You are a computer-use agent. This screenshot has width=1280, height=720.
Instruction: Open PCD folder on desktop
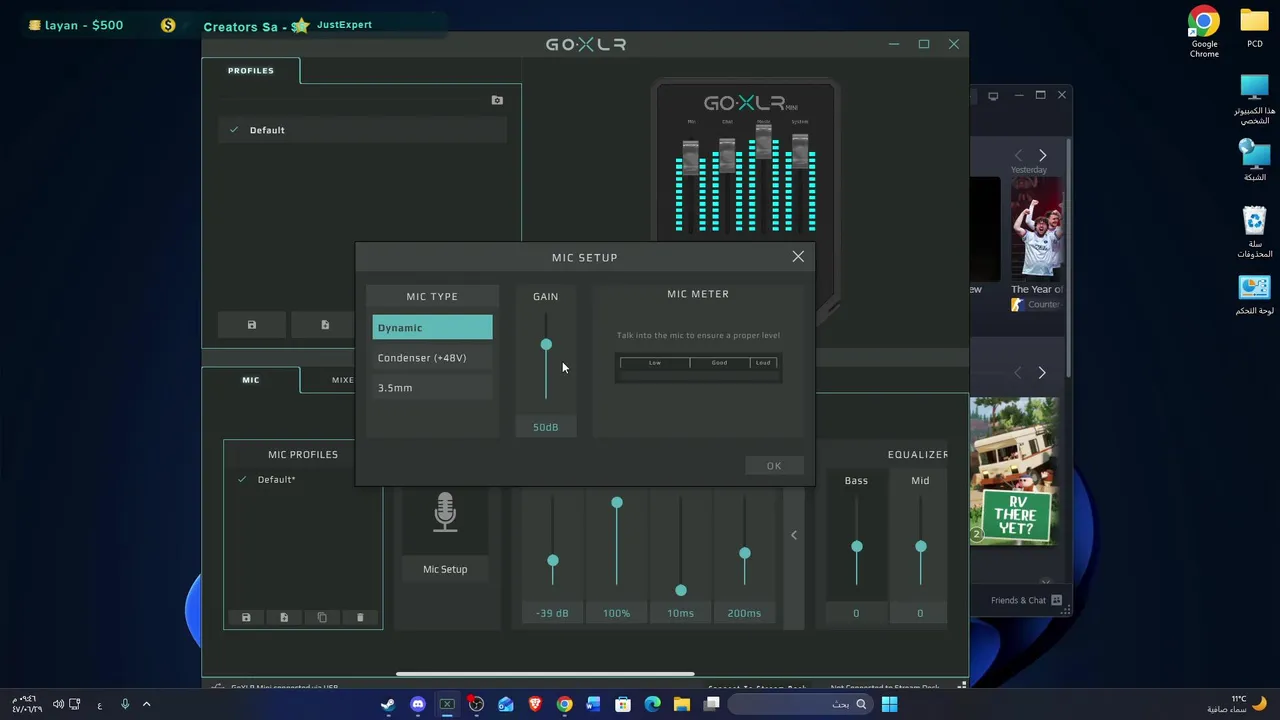tap(1254, 28)
